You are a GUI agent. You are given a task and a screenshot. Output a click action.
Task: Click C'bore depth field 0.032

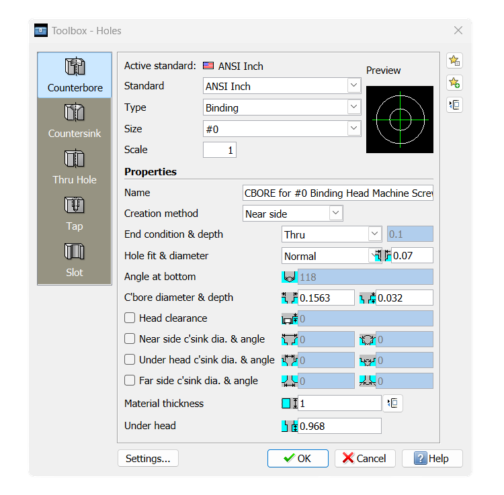point(404,298)
